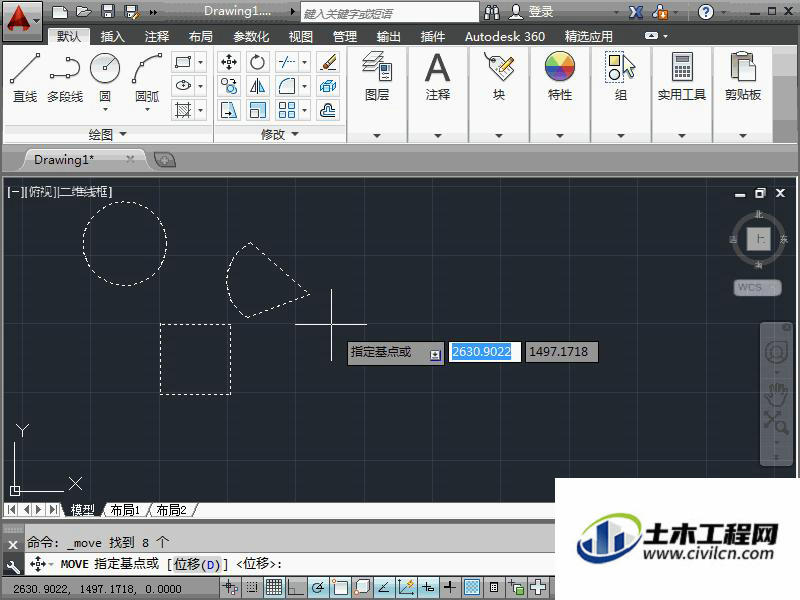The width and height of the screenshot is (800, 600).
Task: Open the 实用工具 (Utilities) panel
Action: (x=682, y=77)
